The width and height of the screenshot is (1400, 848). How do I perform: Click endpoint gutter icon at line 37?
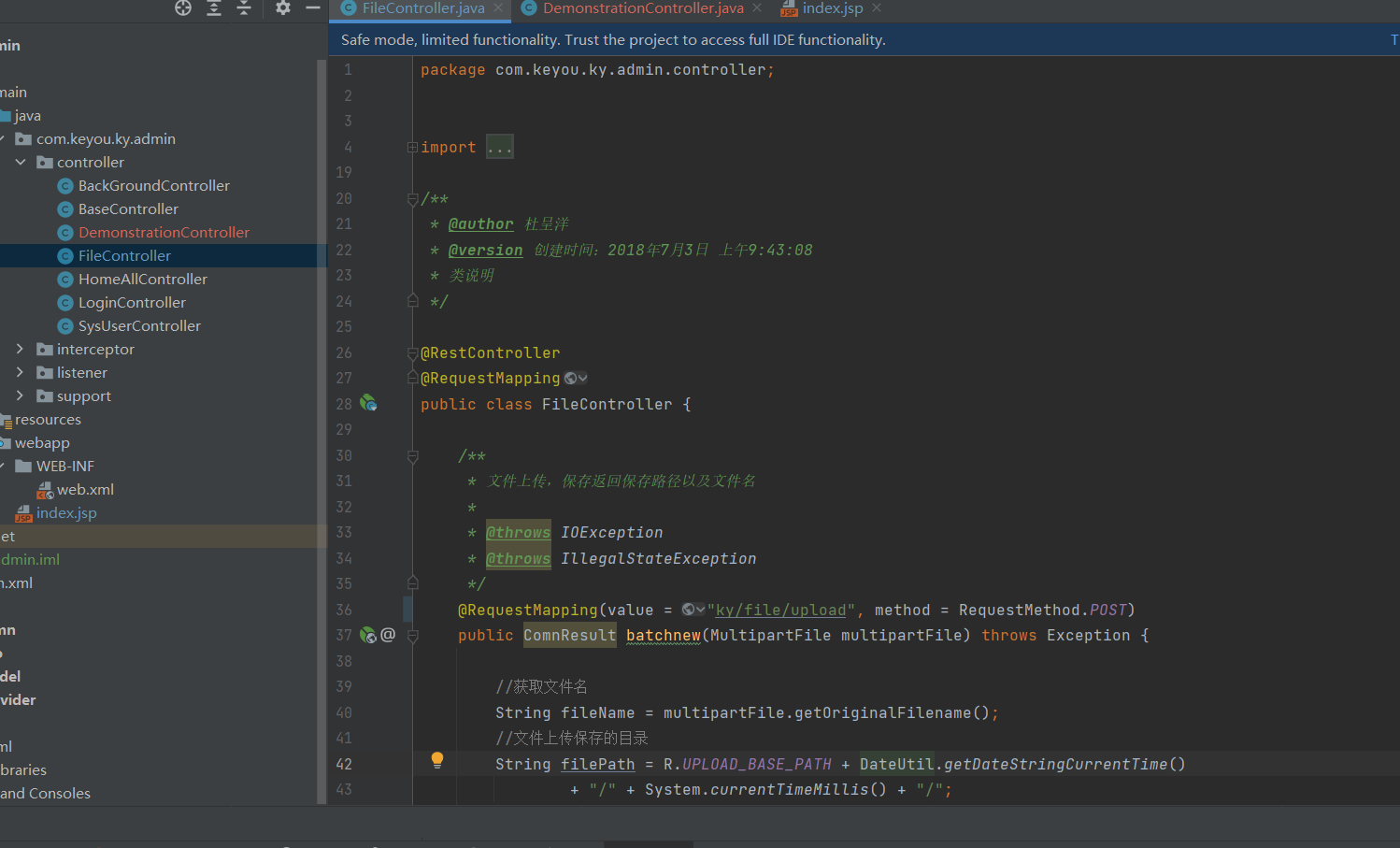[368, 635]
